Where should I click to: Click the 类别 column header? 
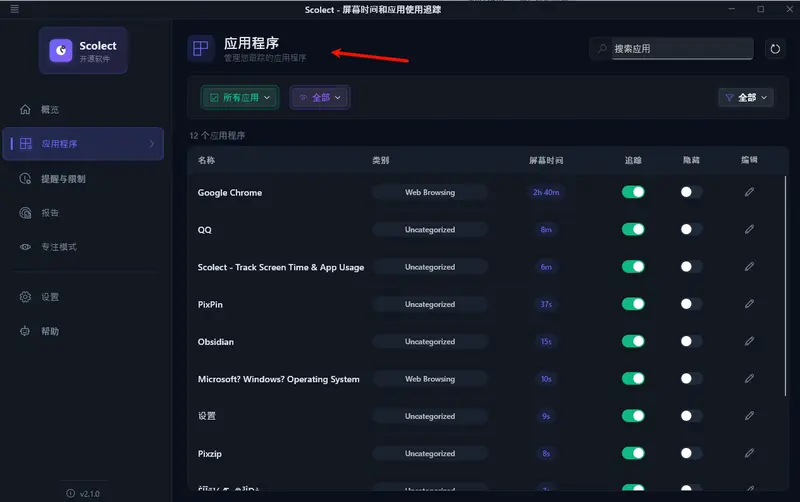[x=381, y=160]
